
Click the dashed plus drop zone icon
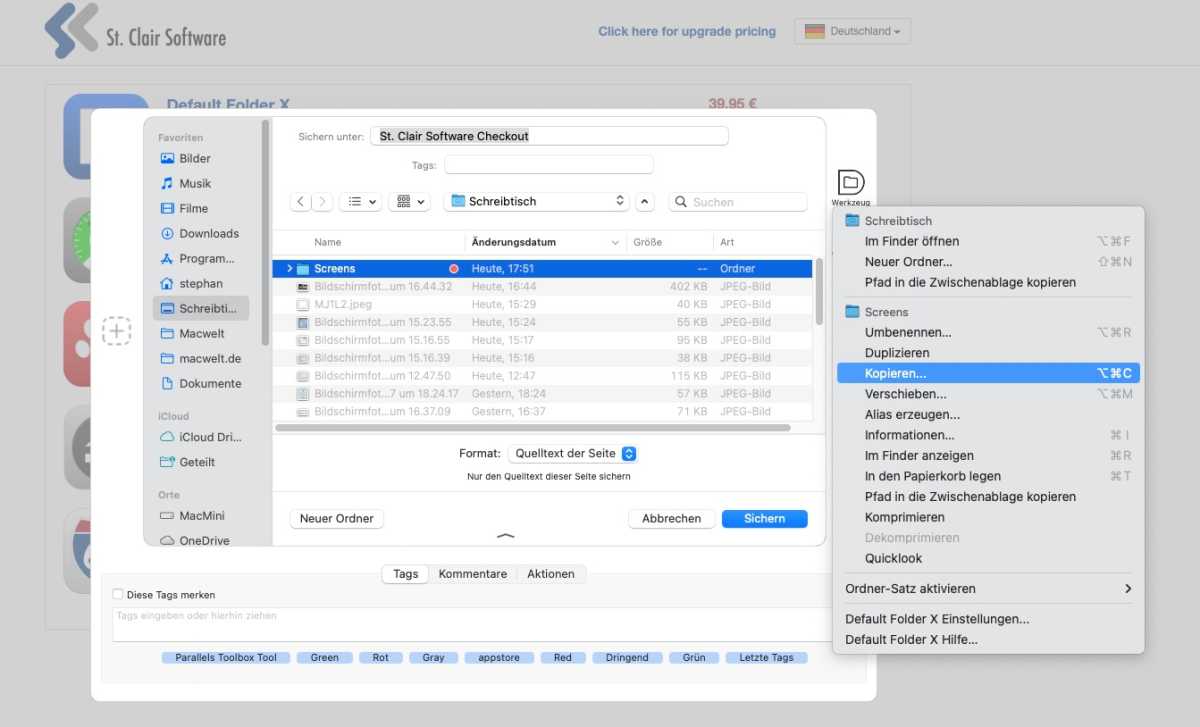[x=117, y=330]
